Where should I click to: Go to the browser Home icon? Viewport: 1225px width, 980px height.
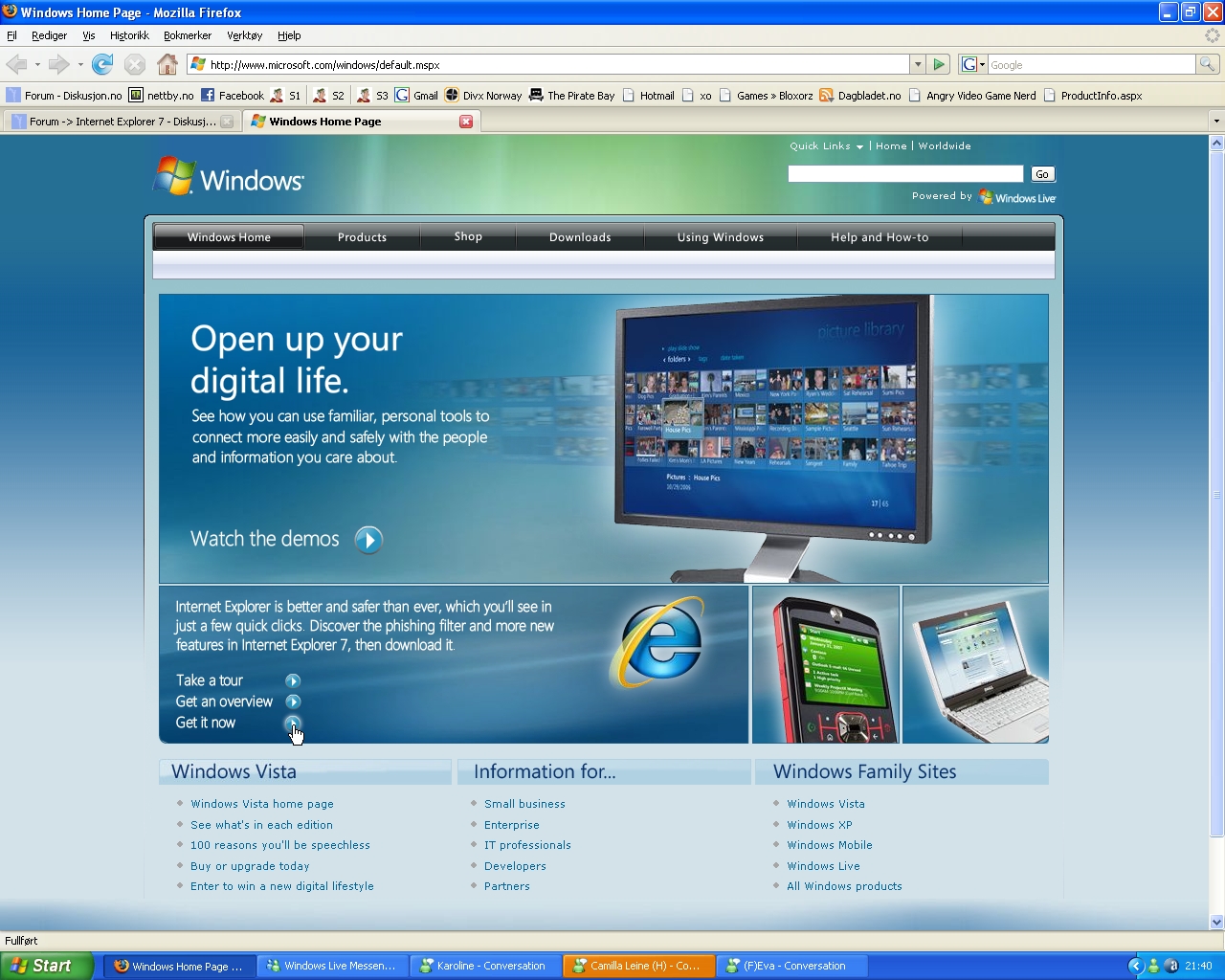[167, 64]
